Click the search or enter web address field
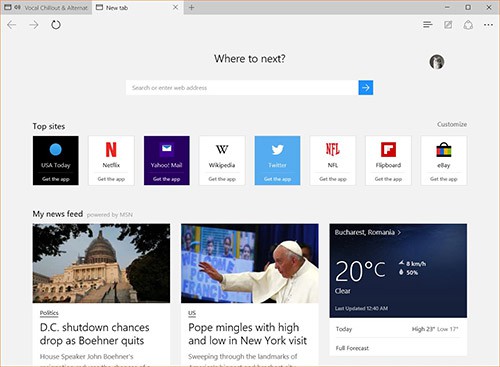Viewport: 500px width, 367px height. pos(242,88)
